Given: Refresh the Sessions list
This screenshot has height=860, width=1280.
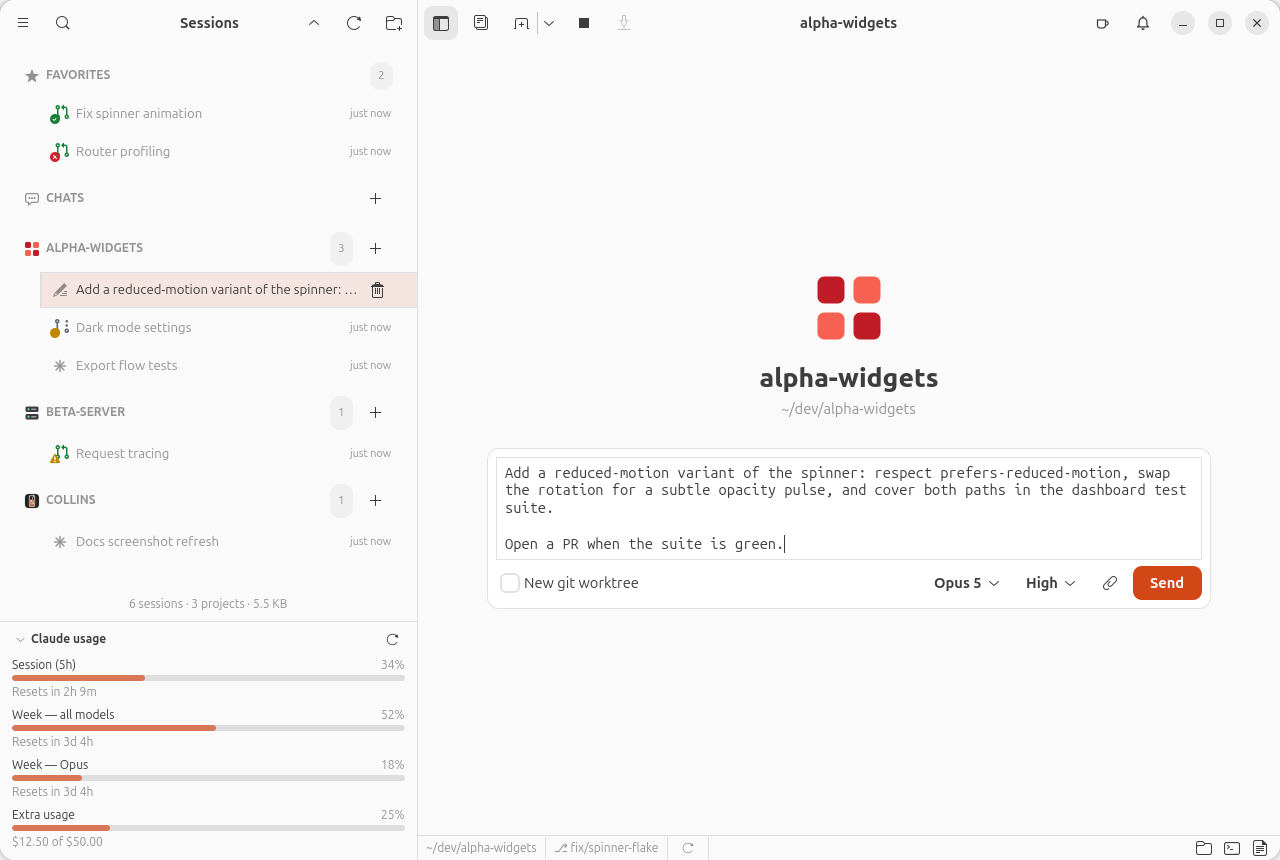Looking at the screenshot, I should 354,23.
